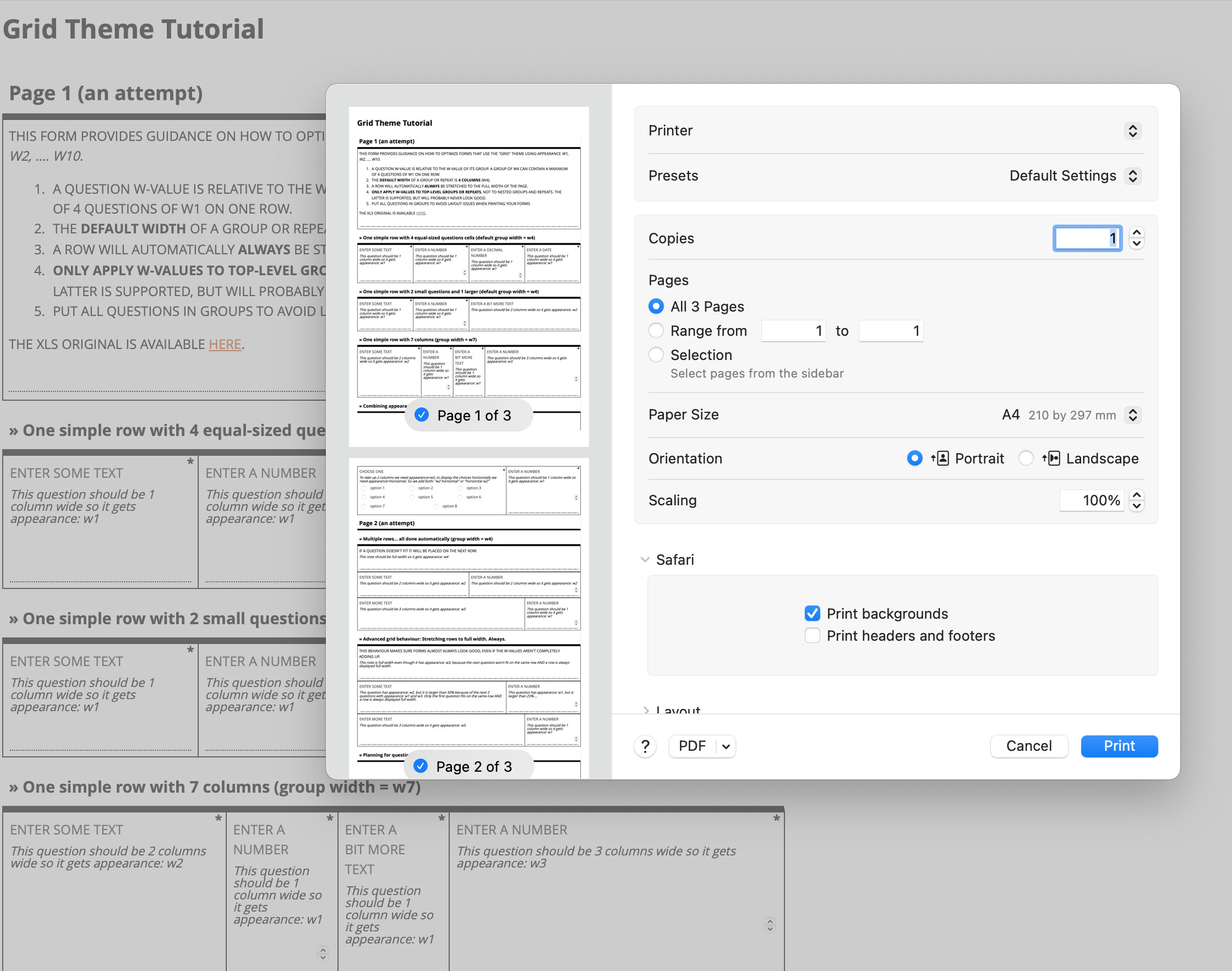This screenshot has height=971, width=1232.
Task: Click the ENTER A BIT MORE TEXT cell
Action: pyautogui.click(x=394, y=890)
